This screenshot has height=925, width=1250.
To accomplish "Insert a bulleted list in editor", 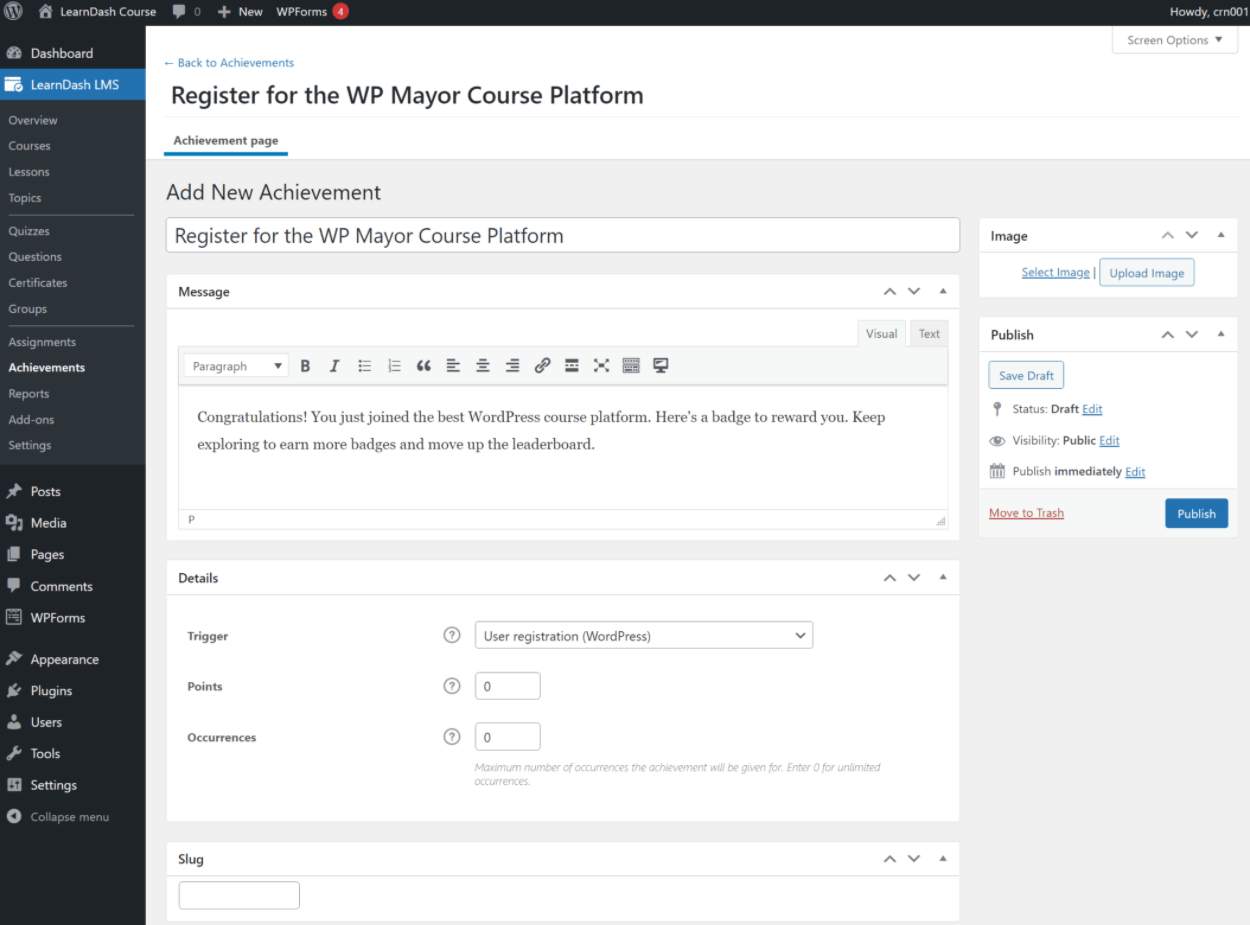I will tap(365, 366).
